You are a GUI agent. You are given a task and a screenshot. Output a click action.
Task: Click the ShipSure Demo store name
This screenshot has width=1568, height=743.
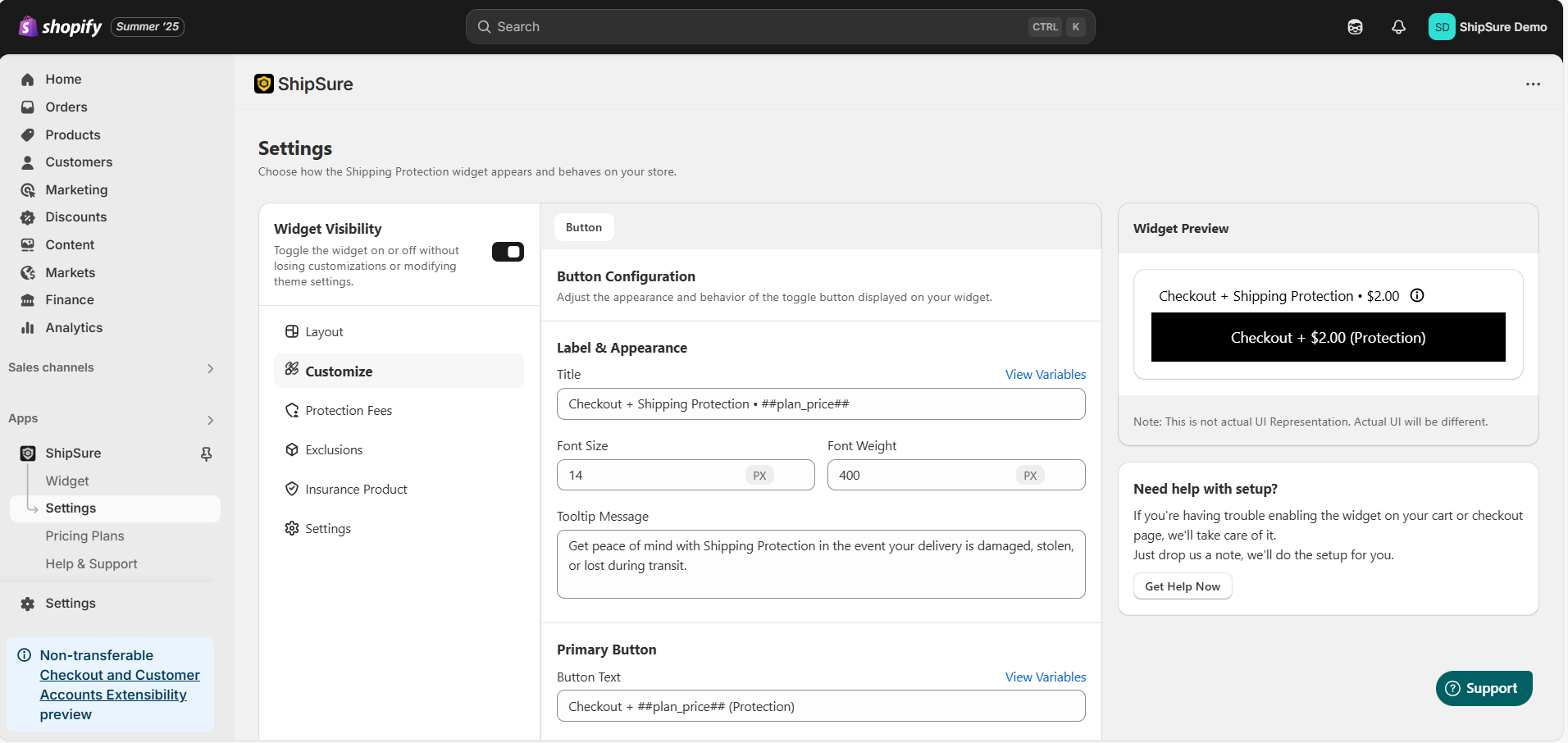[1503, 27]
